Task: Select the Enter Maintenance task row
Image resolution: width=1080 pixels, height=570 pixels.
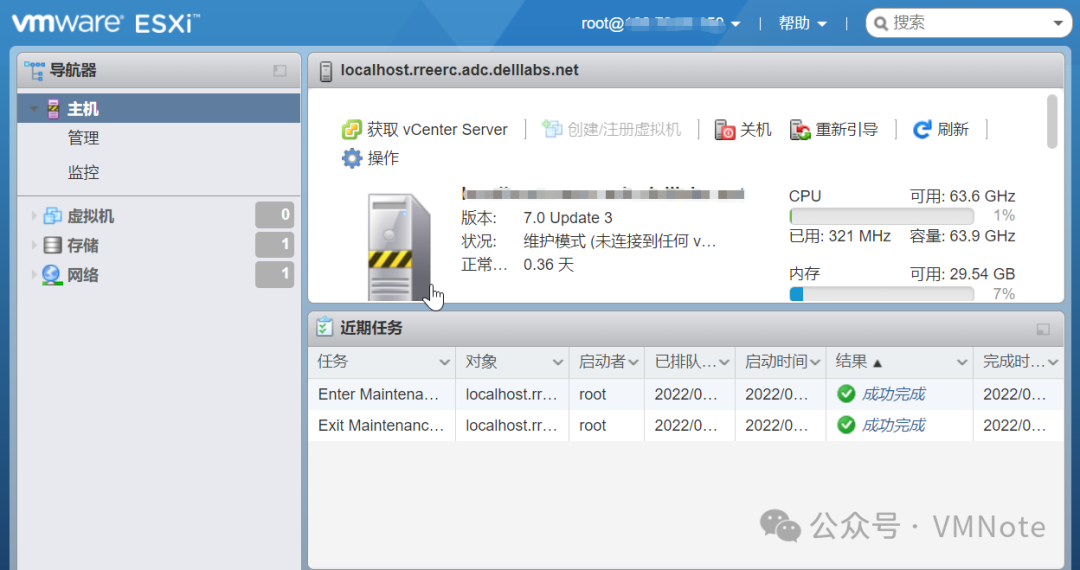Action: click(685, 394)
